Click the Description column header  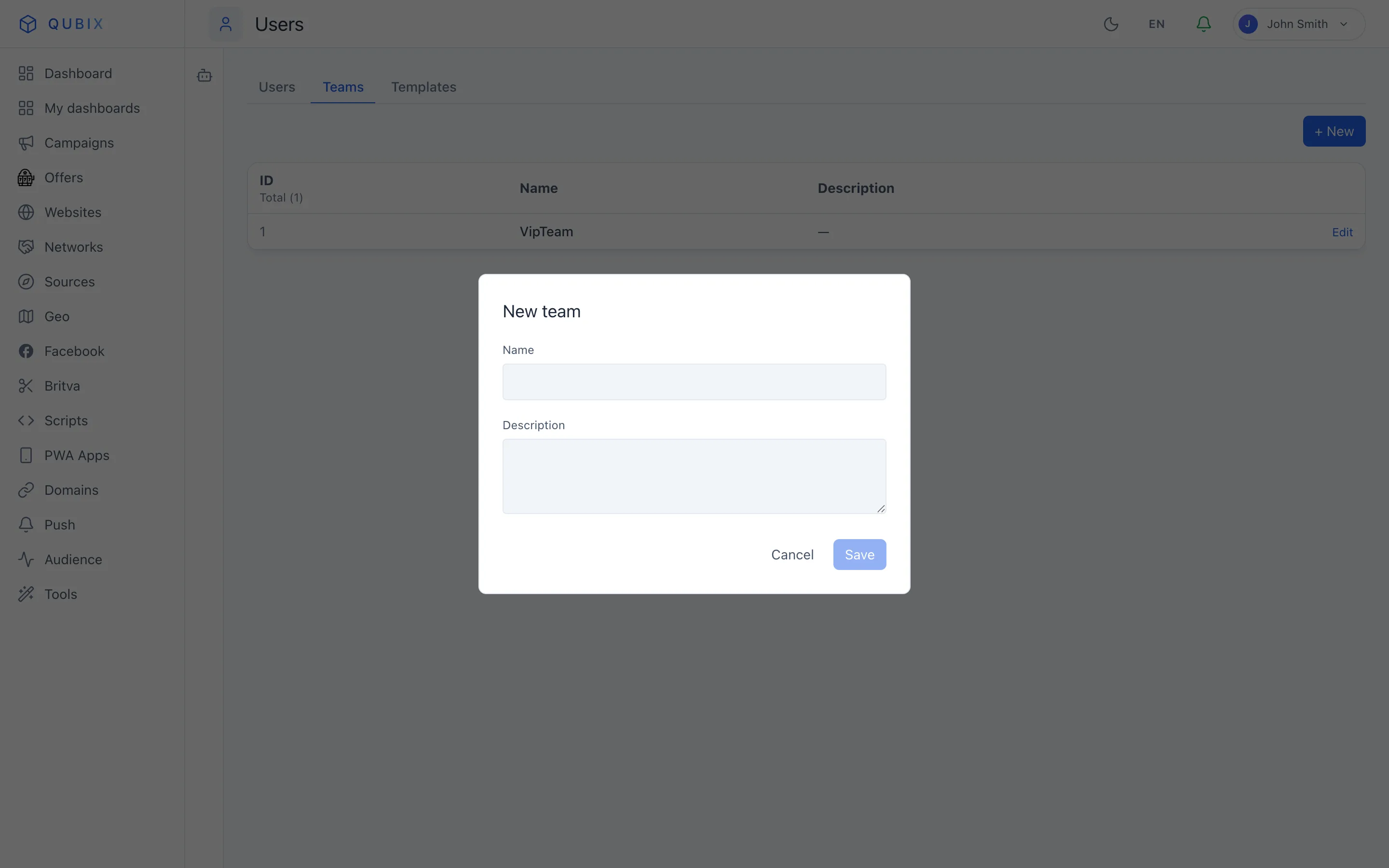pyautogui.click(x=856, y=188)
